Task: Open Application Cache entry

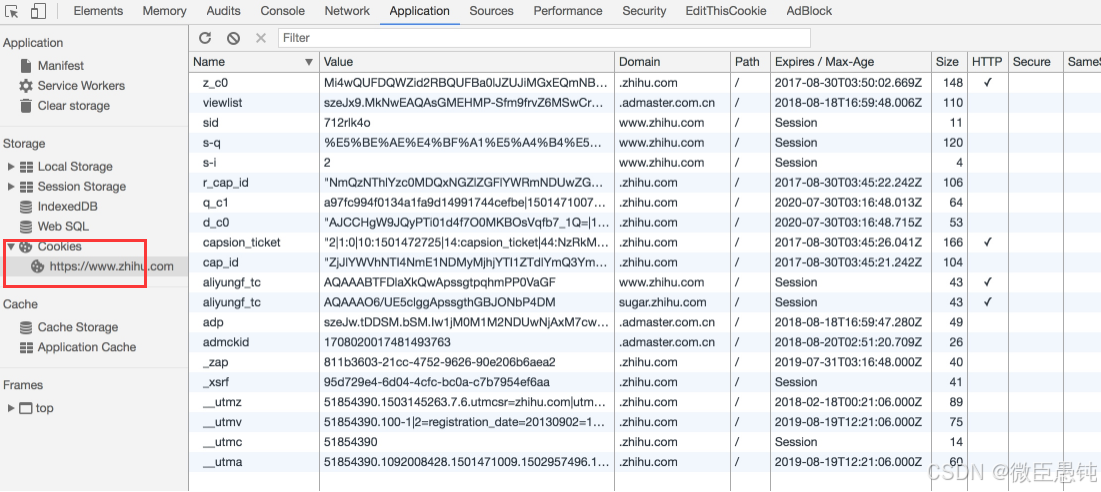Action: 86,347
